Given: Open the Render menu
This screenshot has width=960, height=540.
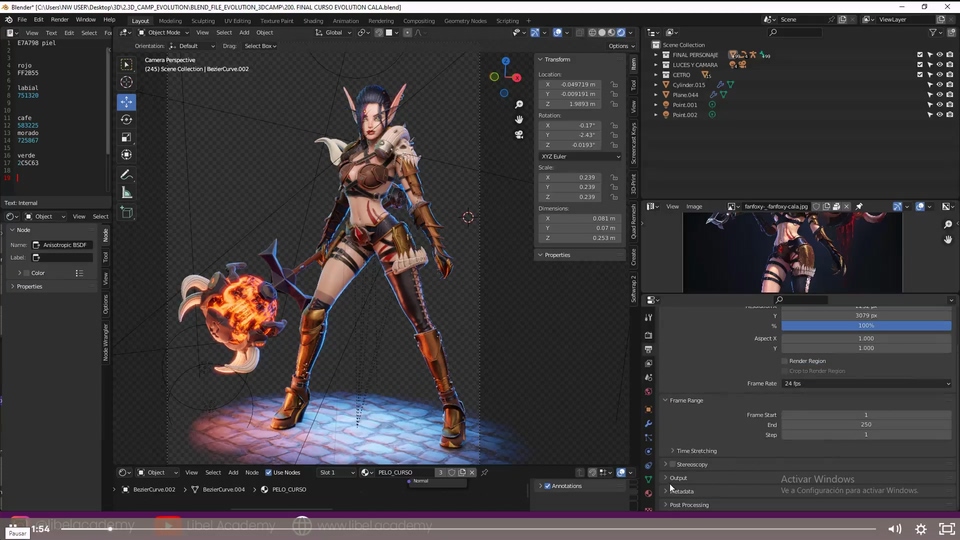Looking at the screenshot, I should (60, 20).
